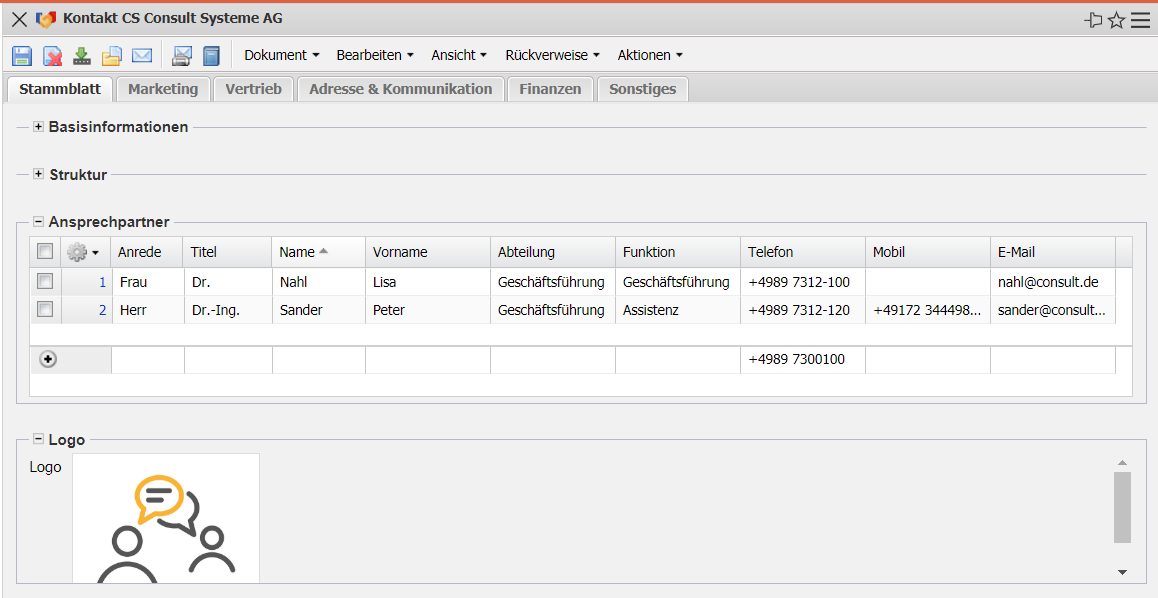Click the delete document icon with red X
This screenshot has width=1158, height=598.
coord(52,56)
